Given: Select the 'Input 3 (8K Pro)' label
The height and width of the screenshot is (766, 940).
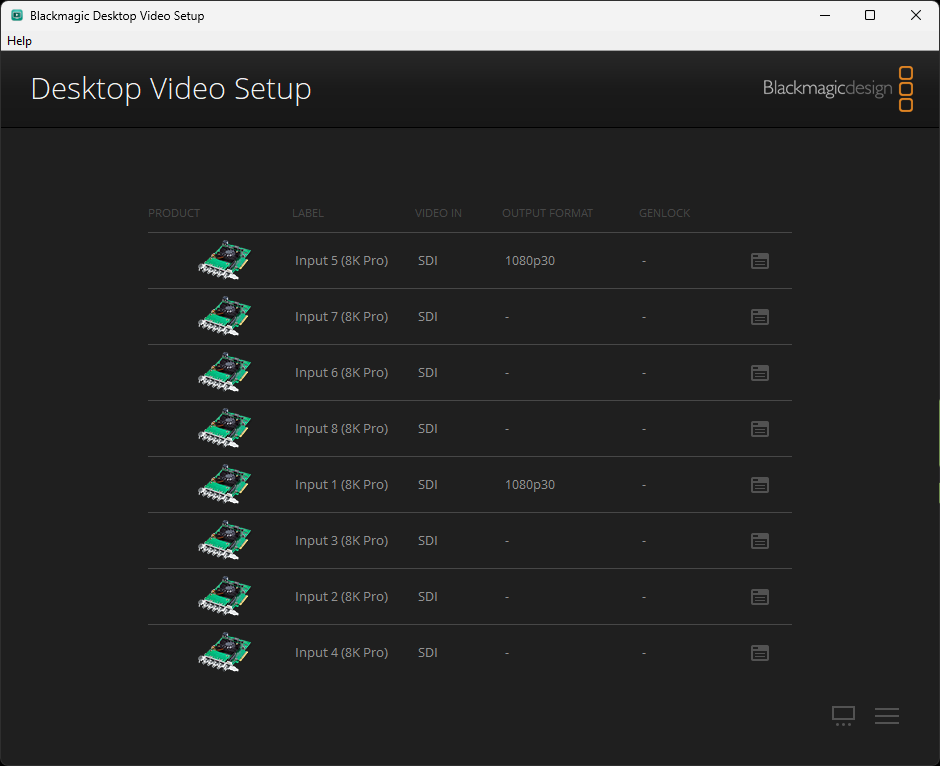Looking at the screenshot, I should click(x=342, y=541).
